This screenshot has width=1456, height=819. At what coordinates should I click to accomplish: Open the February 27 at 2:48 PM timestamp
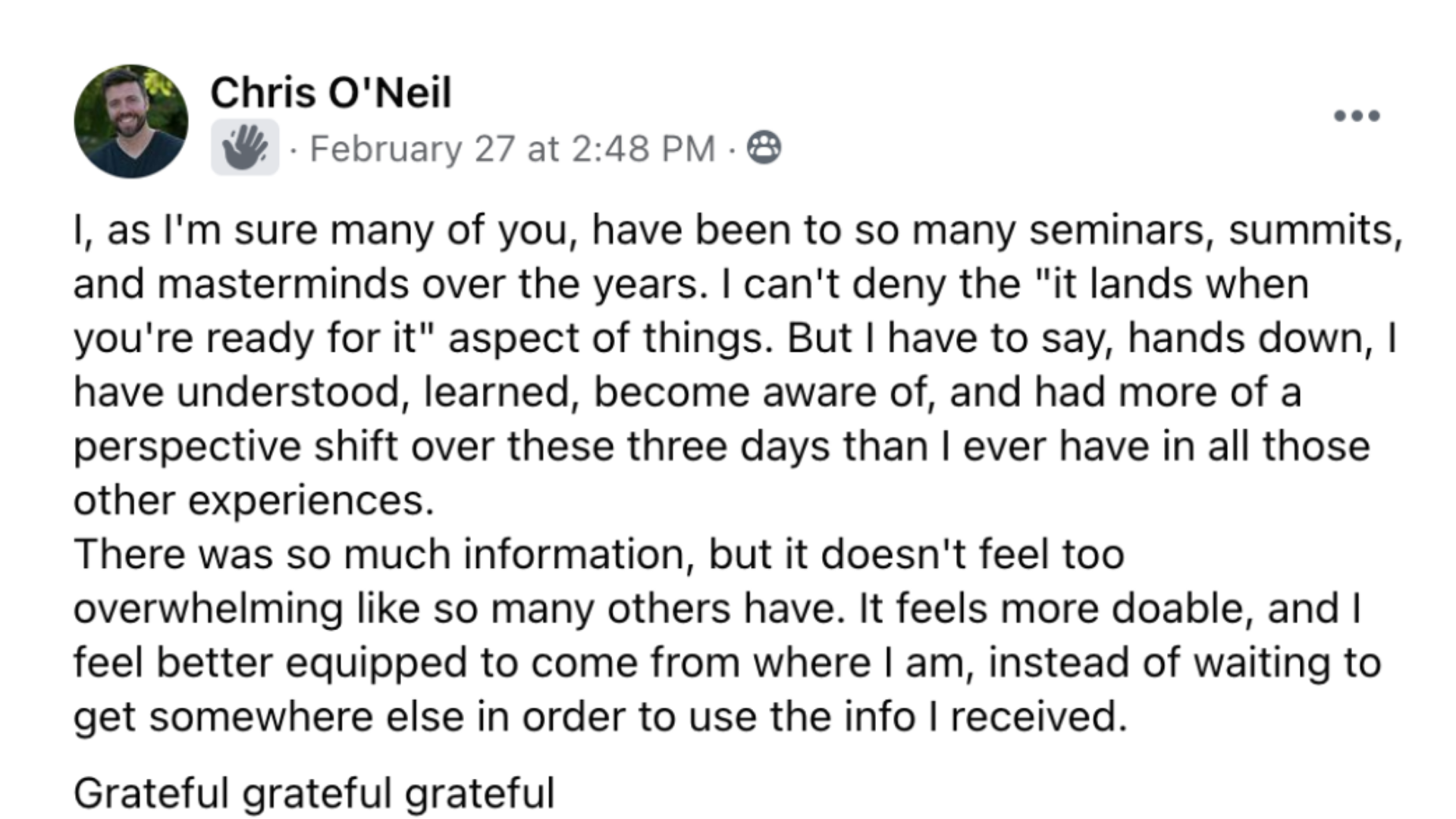point(513,149)
